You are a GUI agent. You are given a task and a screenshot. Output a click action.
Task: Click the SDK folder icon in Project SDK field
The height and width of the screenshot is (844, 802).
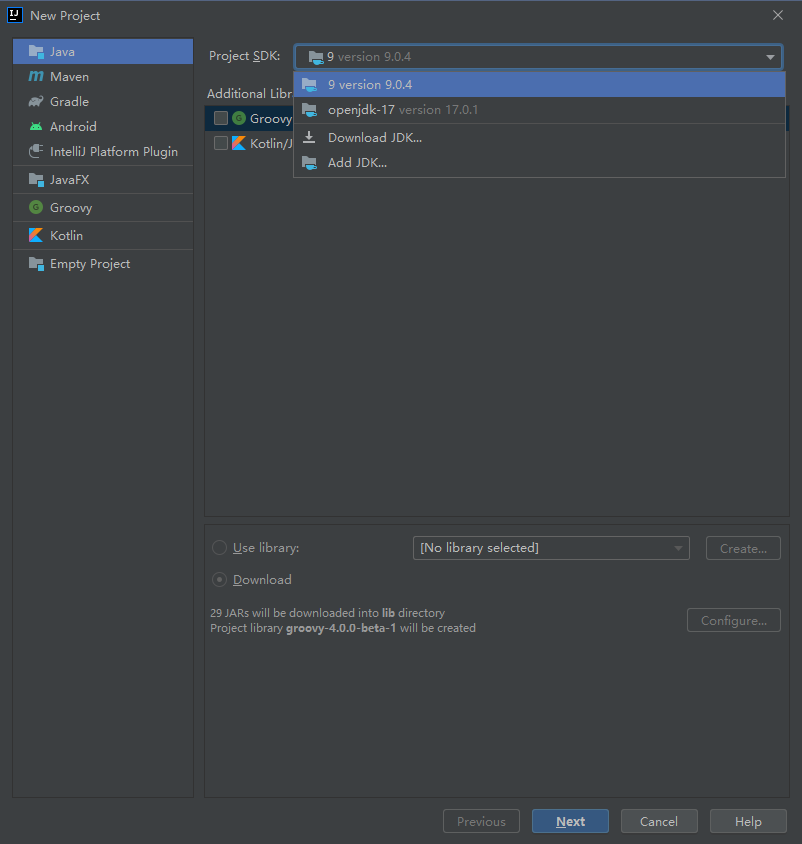click(x=316, y=57)
